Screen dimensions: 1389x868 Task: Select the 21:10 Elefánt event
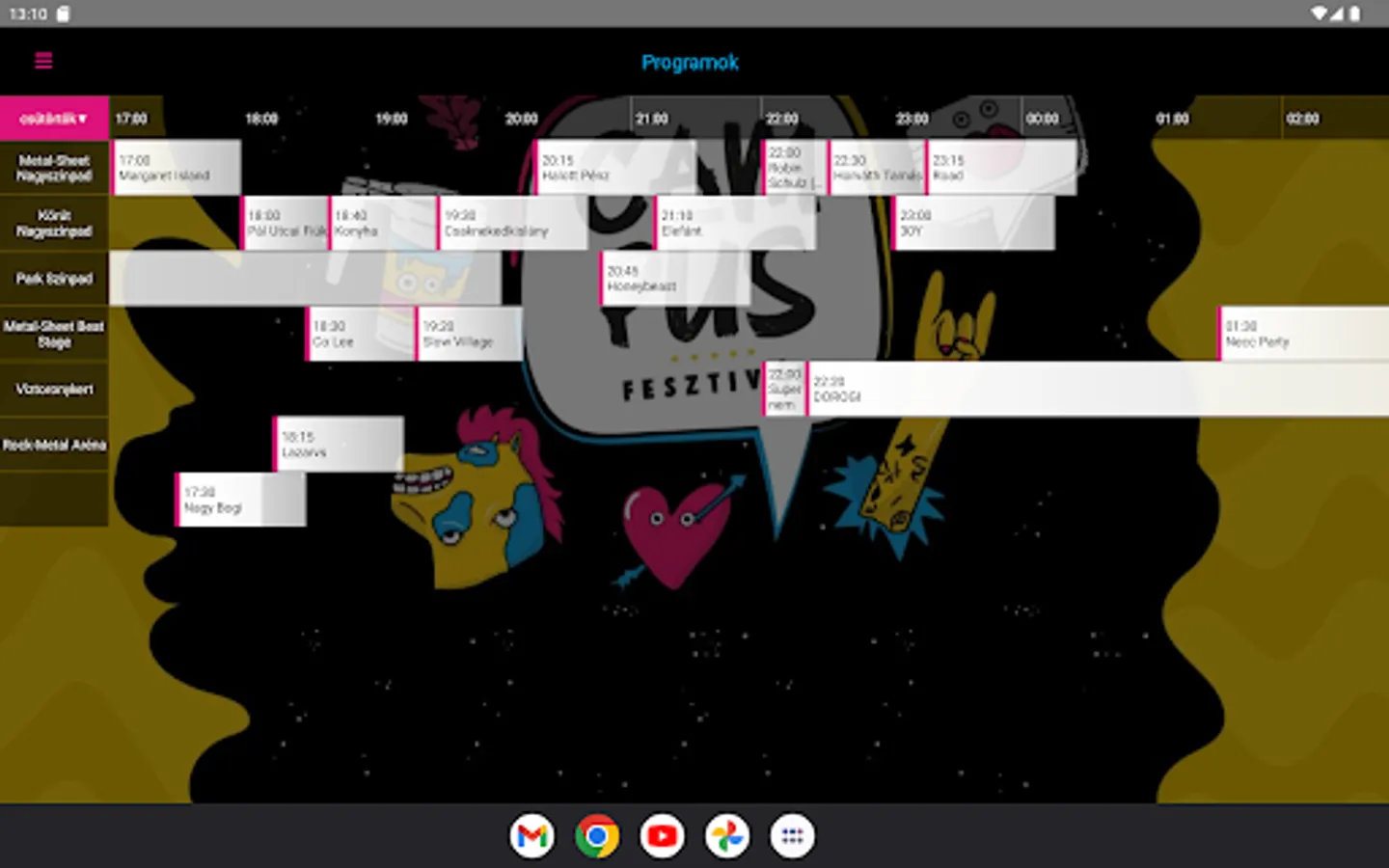(x=735, y=223)
